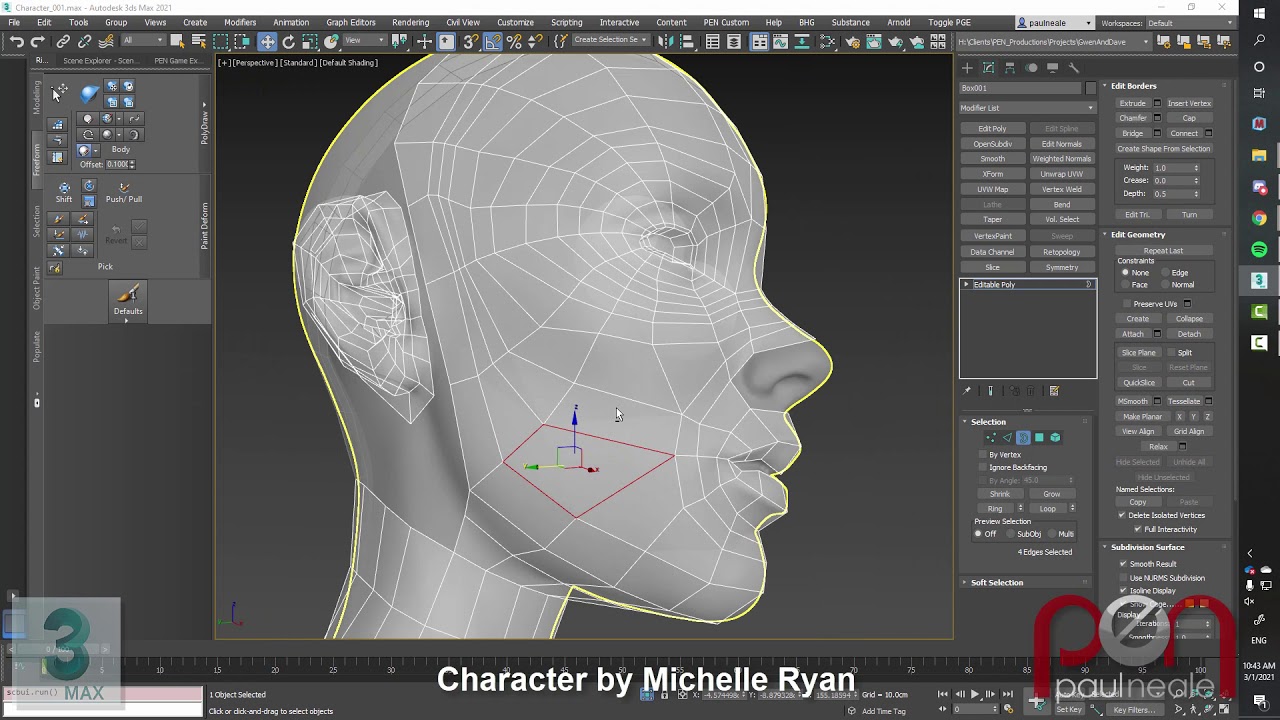The width and height of the screenshot is (1280, 720).
Task: Click the Bridge button in Edit Borders
Action: 1132,133
